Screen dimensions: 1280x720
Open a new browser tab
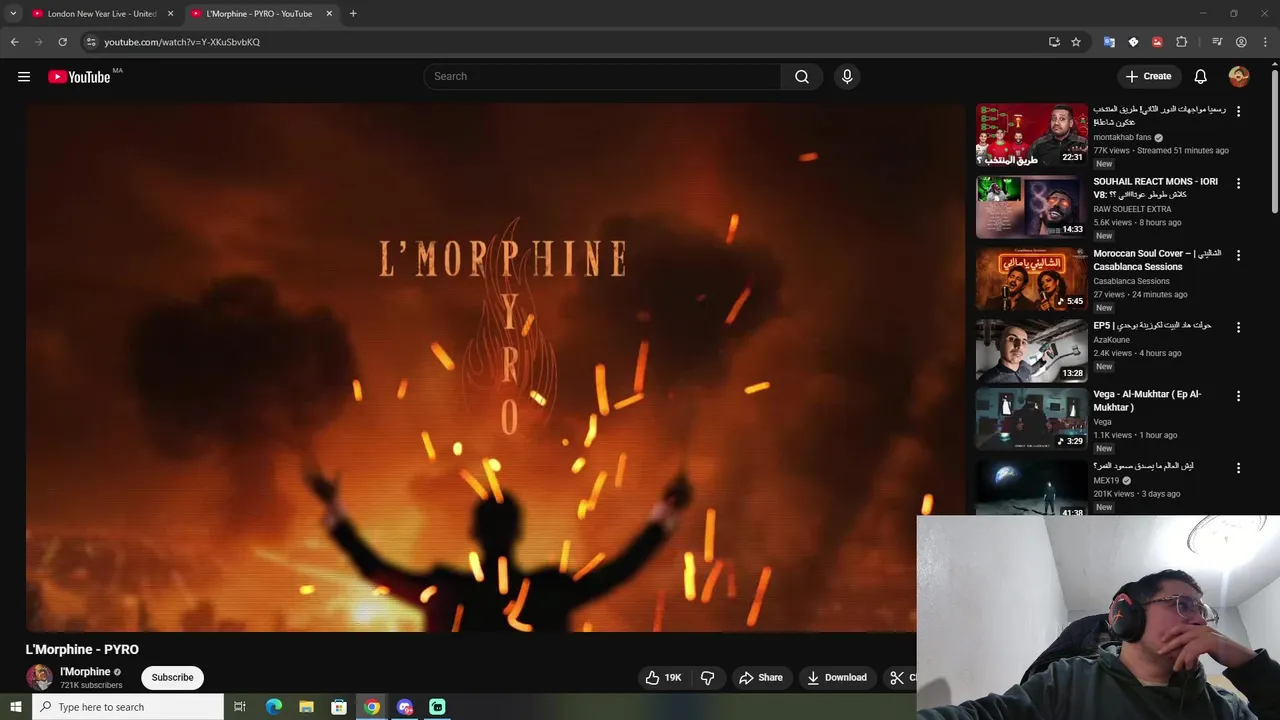point(353,14)
